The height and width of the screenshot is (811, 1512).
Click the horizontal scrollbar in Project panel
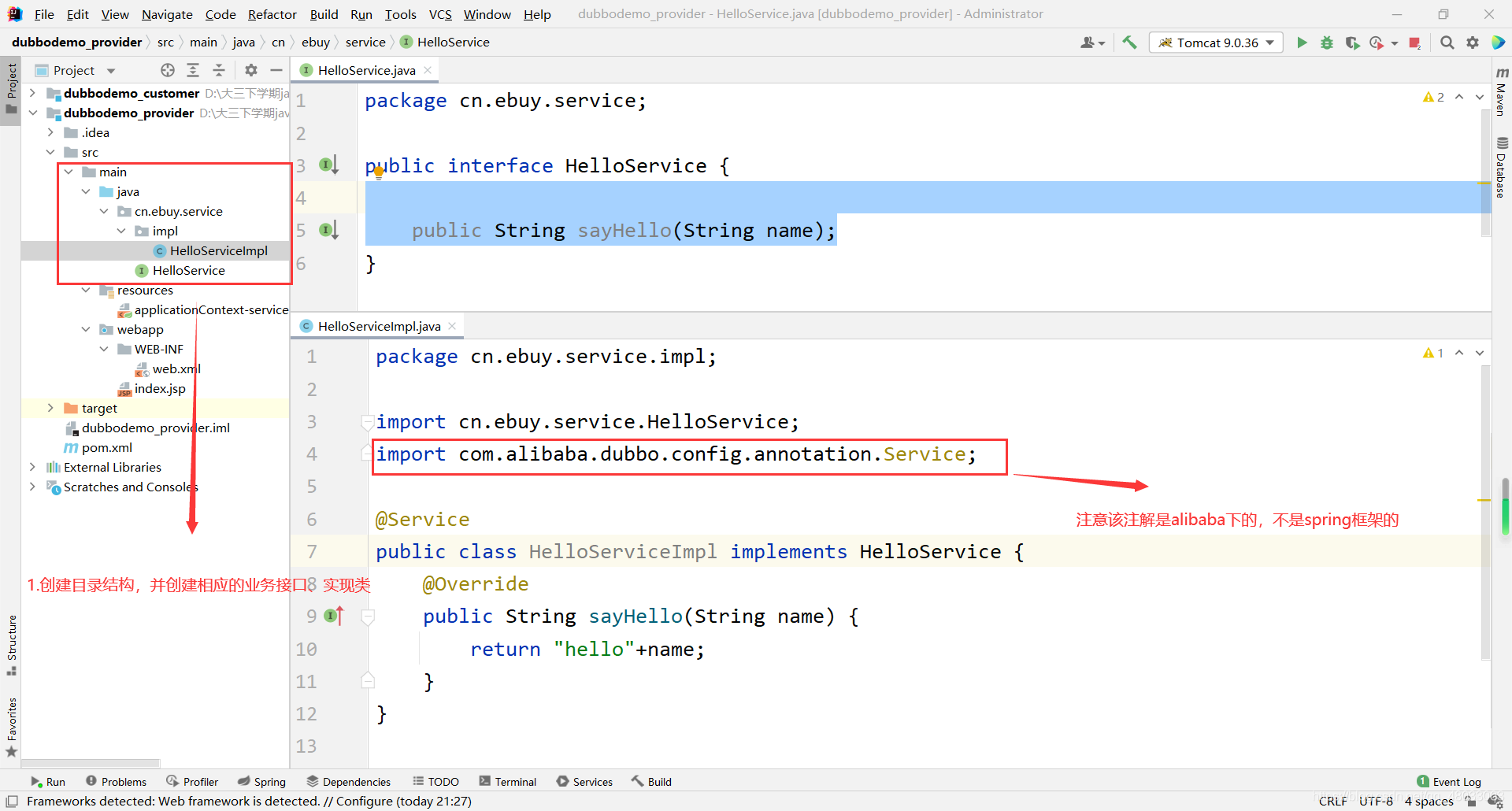click(x=91, y=763)
